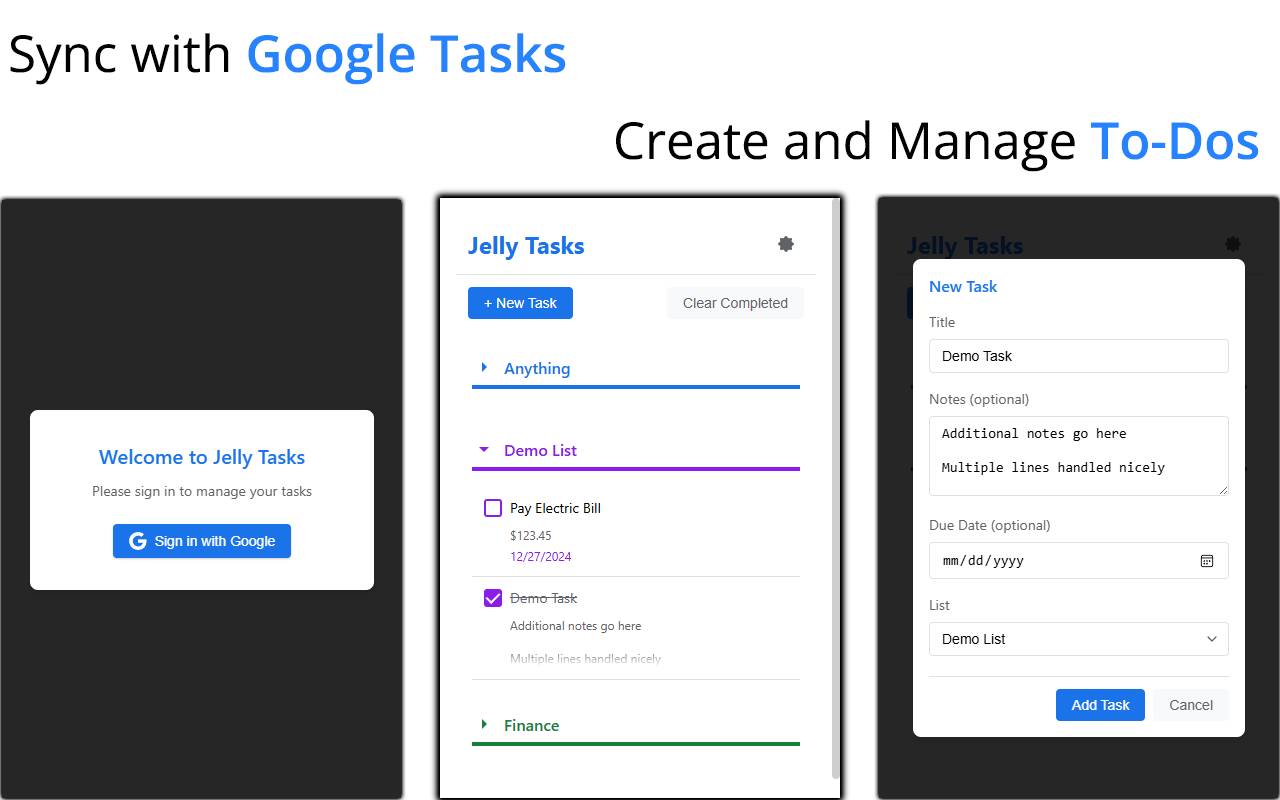Click the + New Task button
Viewport: 1280px width, 800px height.
pyautogui.click(x=520, y=303)
